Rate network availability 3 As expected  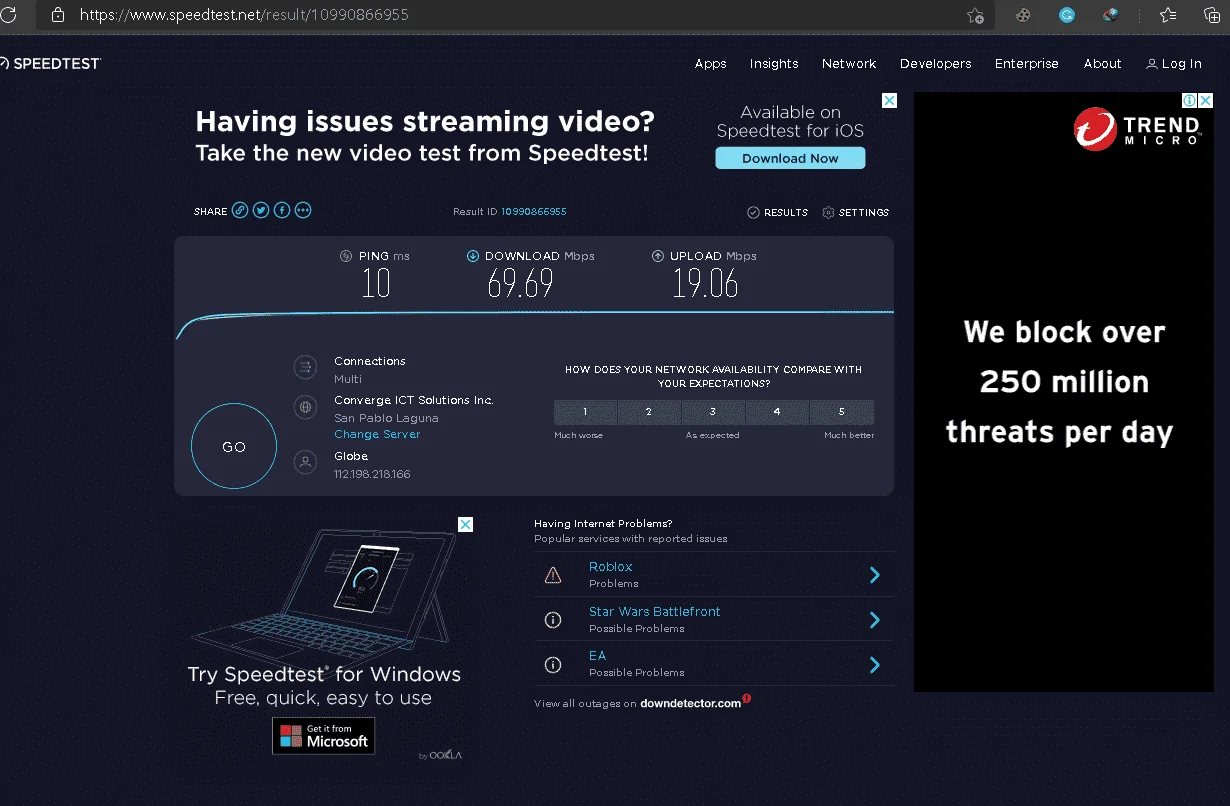click(x=713, y=412)
